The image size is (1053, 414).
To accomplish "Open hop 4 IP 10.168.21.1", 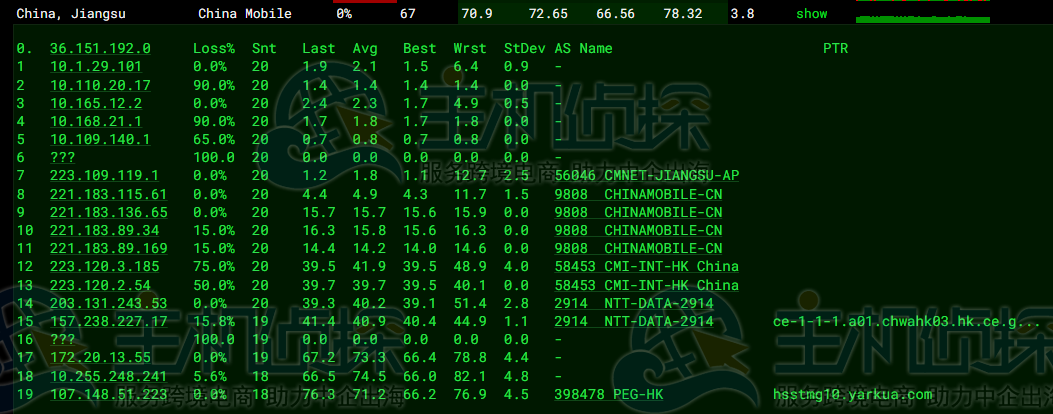I will (96, 121).
